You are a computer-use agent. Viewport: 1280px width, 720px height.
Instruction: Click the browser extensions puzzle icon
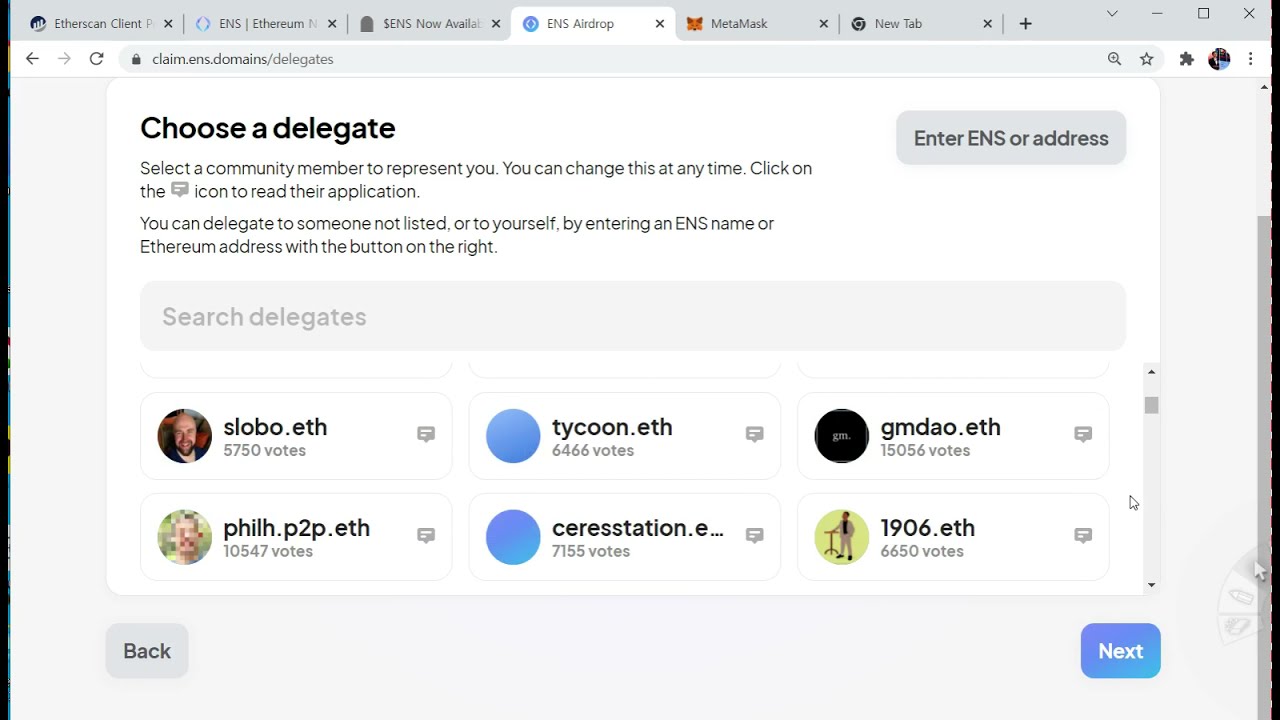(1186, 59)
